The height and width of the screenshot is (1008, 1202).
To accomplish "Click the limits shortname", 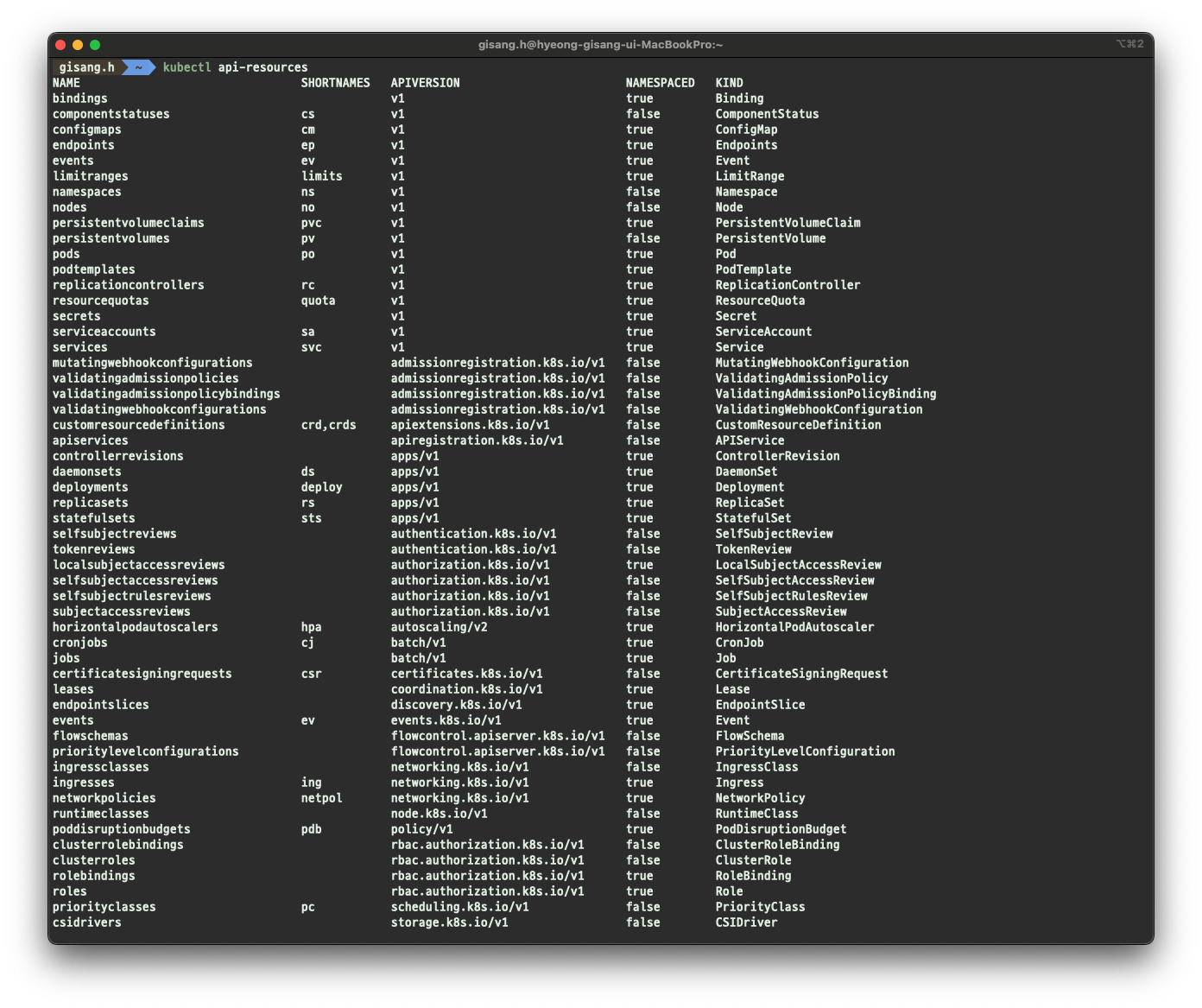I will [x=322, y=176].
